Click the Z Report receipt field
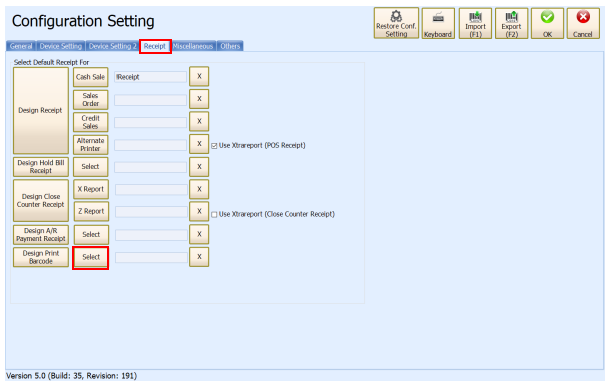608x387 pixels. tap(151, 212)
